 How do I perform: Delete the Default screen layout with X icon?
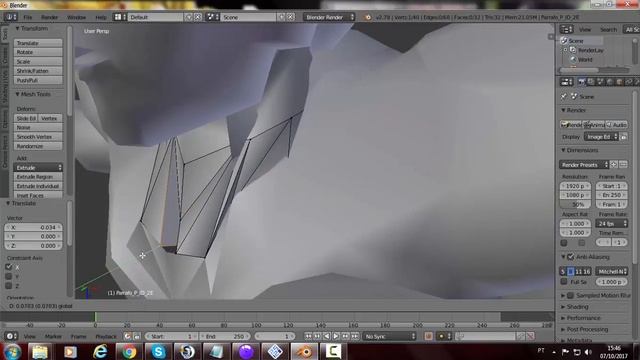[198, 17]
